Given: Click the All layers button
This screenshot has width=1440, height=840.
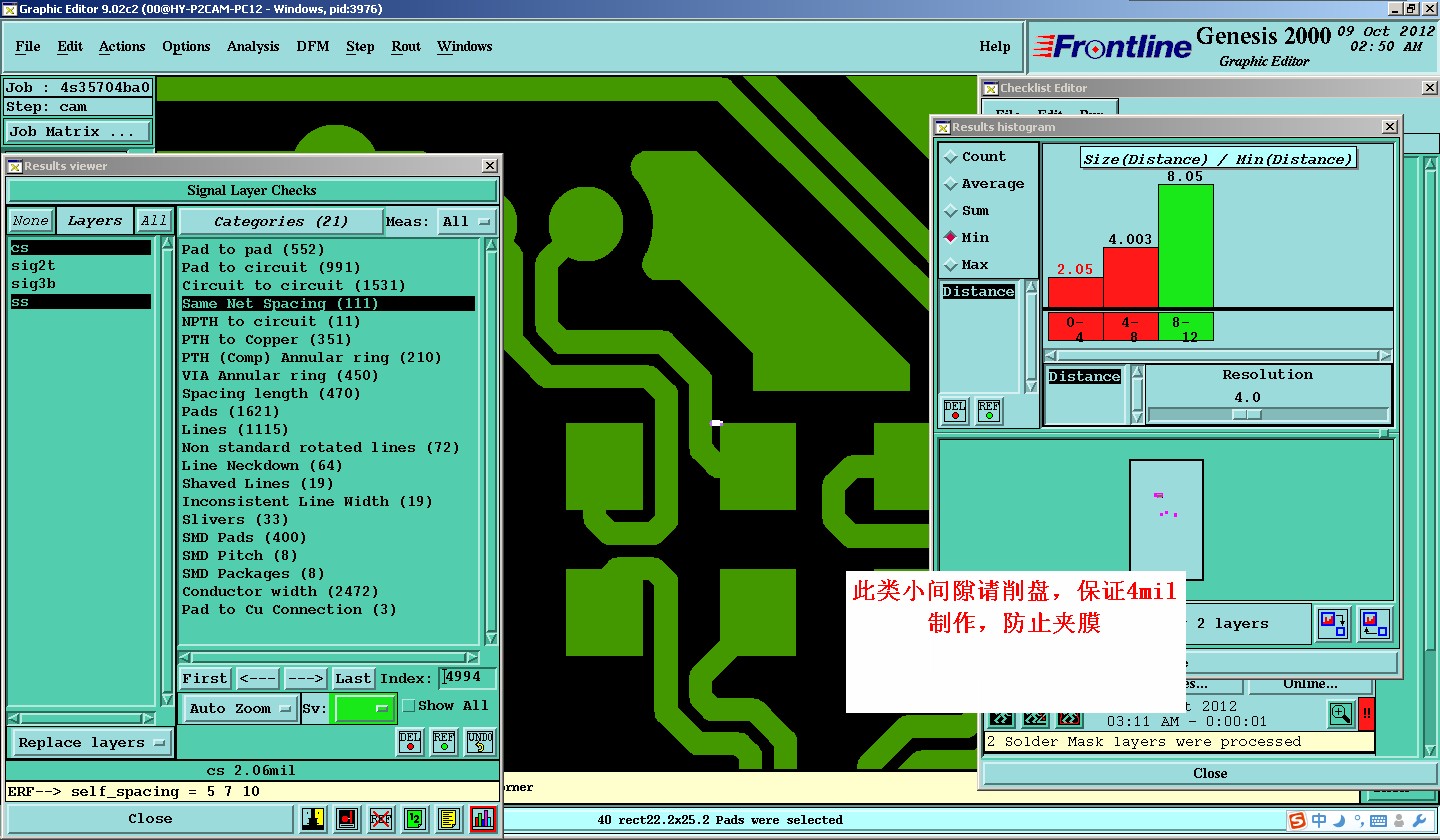Looking at the screenshot, I should (x=154, y=221).
